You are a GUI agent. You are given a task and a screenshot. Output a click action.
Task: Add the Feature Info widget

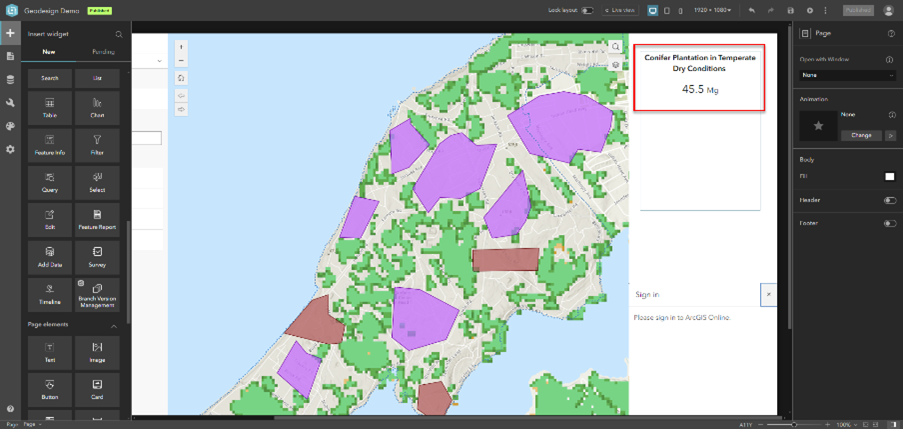[50, 145]
